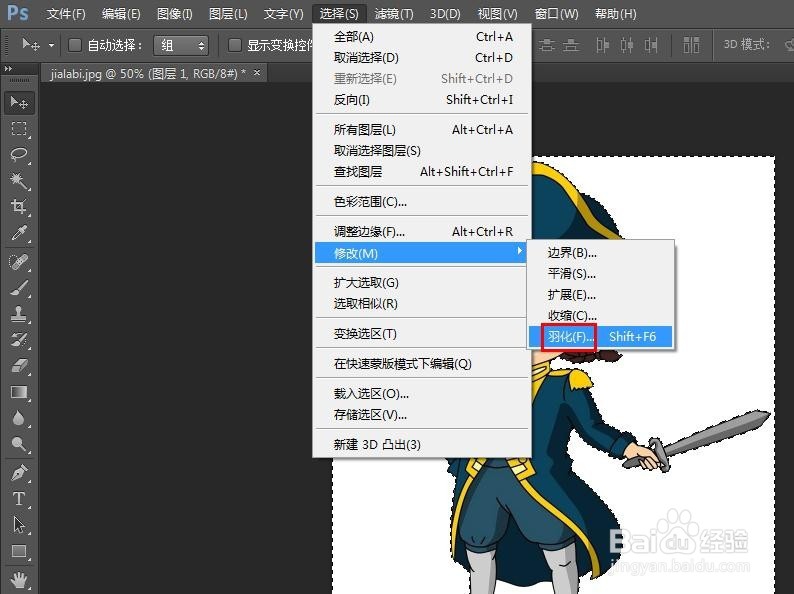The image size is (794, 594).
Task: Click the distribute bottom edges icon
Action: click(x=571, y=45)
